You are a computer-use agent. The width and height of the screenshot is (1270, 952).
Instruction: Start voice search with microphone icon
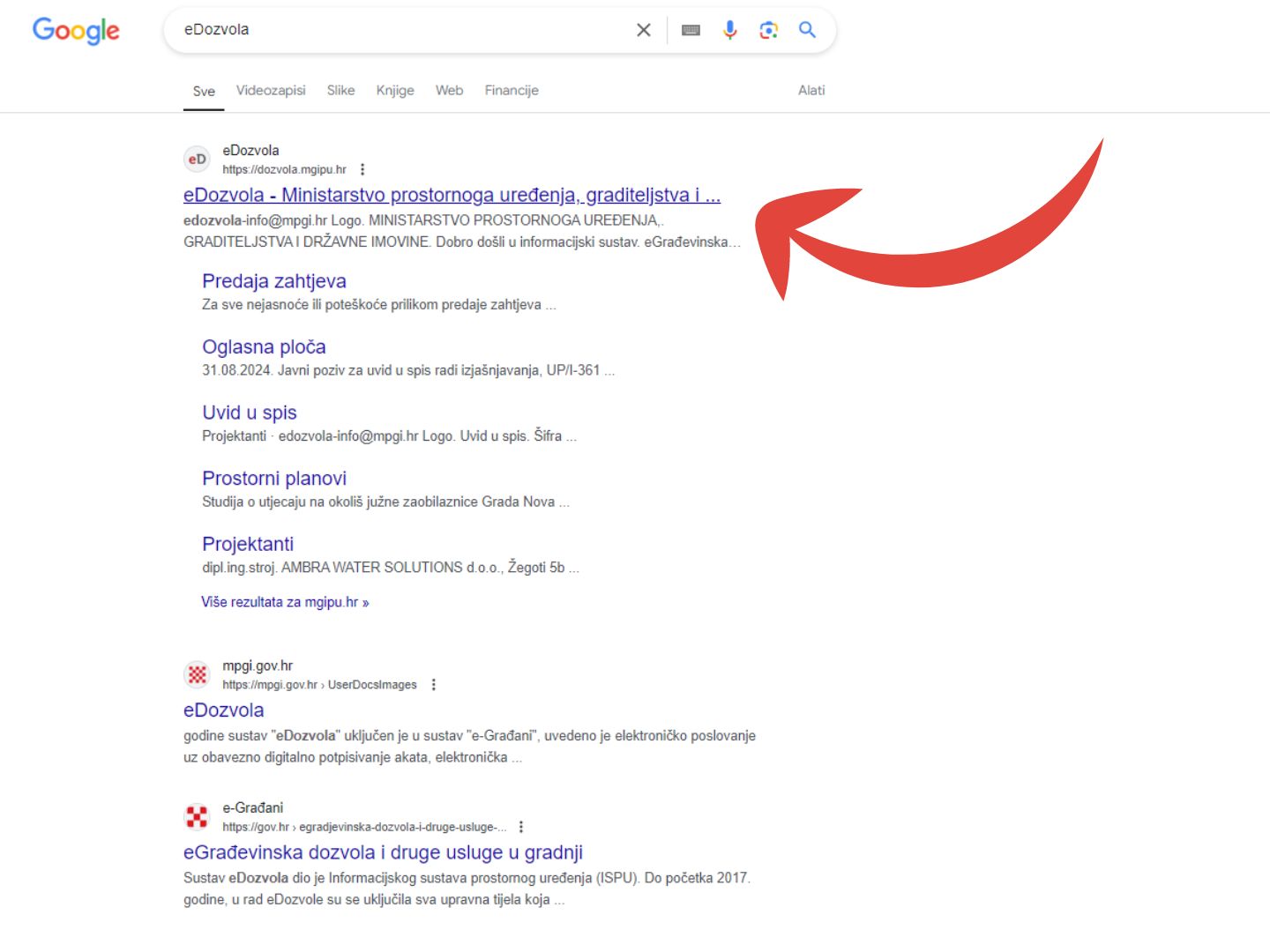pos(730,30)
